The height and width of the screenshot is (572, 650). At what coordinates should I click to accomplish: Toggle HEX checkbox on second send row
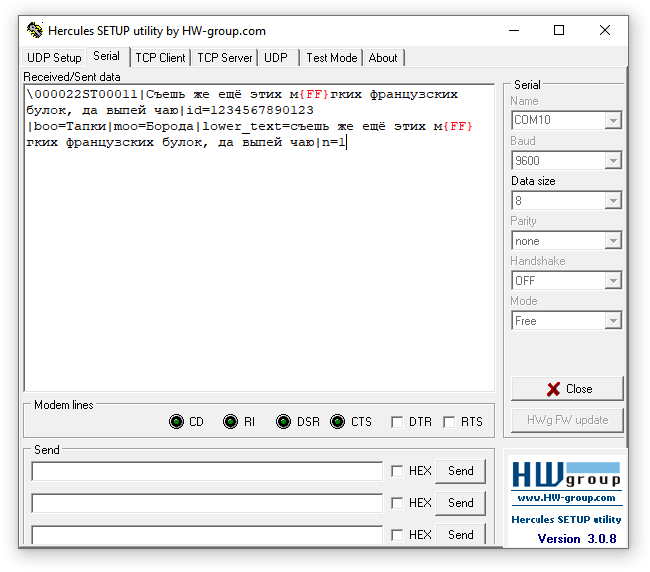[x=397, y=503]
